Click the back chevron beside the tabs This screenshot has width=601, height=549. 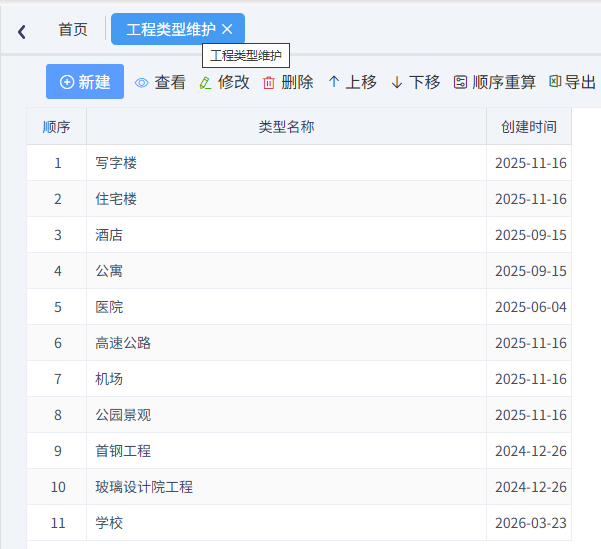[x=22, y=31]
